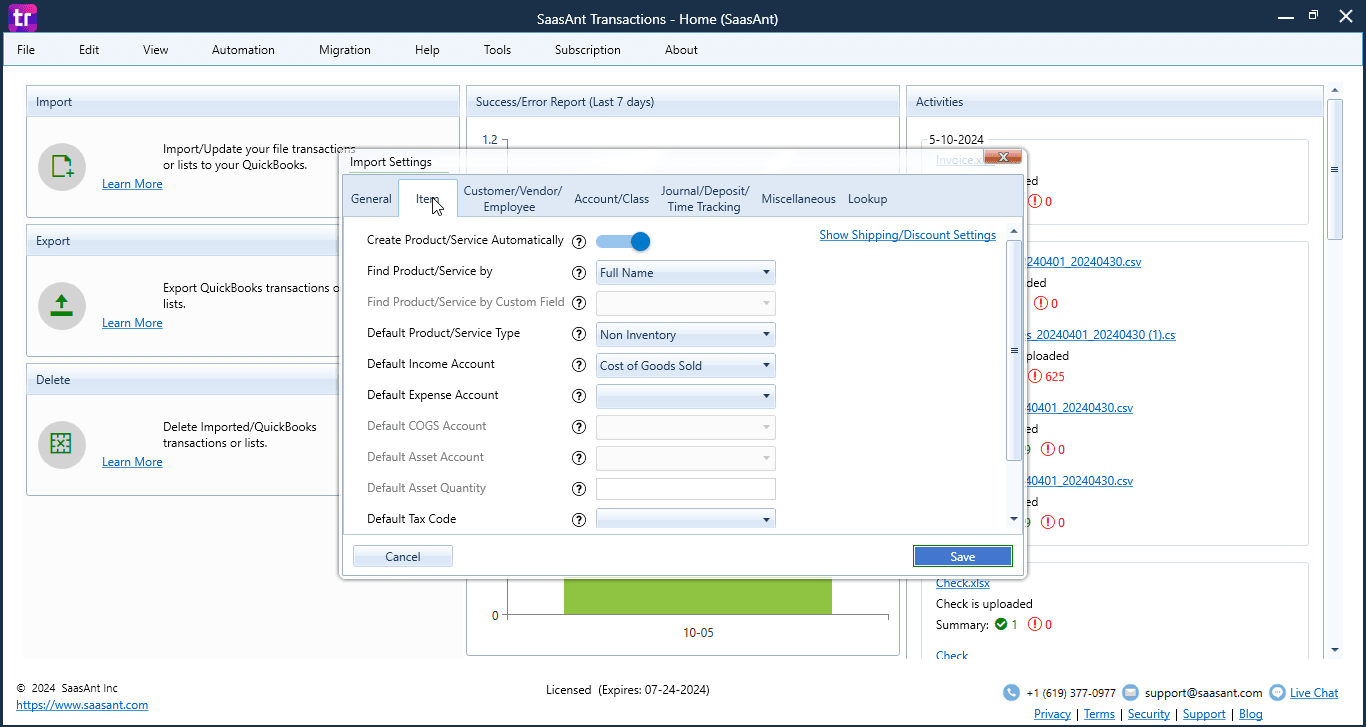The image size is (1366, 727).
Task: Open help icon for Default Asset Account
Action: pyautogui.click(x=578, y=458)
